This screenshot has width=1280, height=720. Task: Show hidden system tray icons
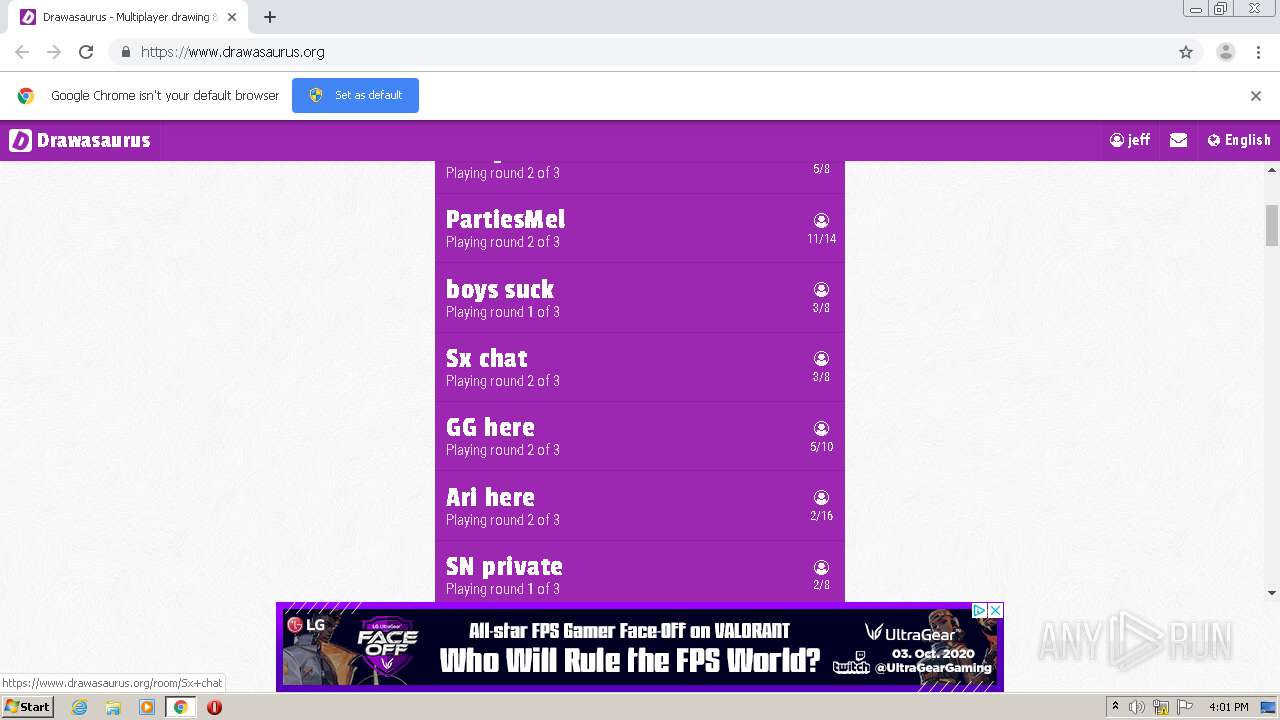click(x=1115, y=707)
